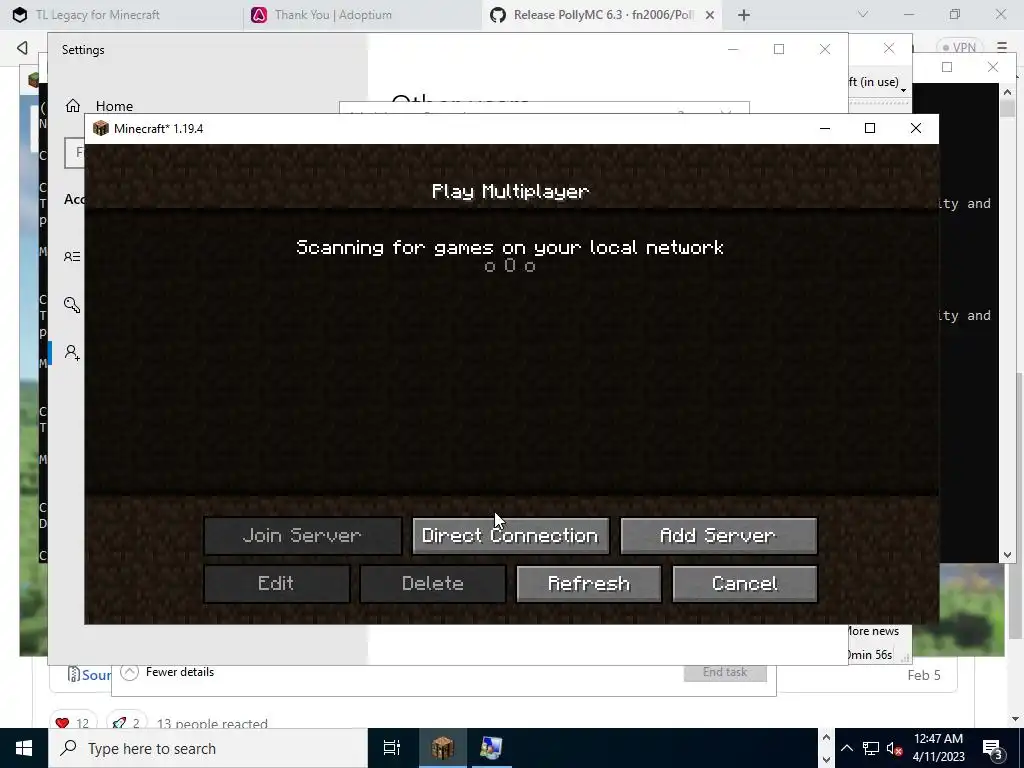Select the Minecraft taskbar icon
The height and width of the screenshot is (768, 1024).
[442, 748]
